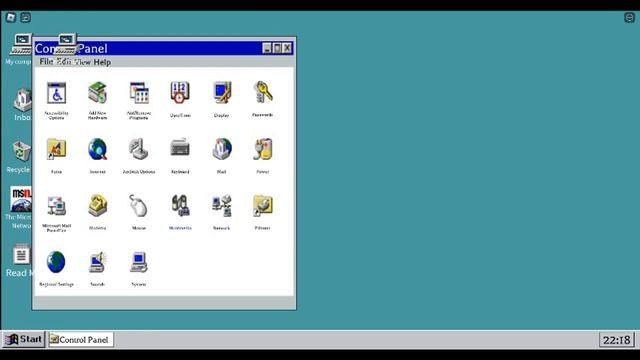
Task: Open the Date/Time applet
Action: click(x=180, y=93)
